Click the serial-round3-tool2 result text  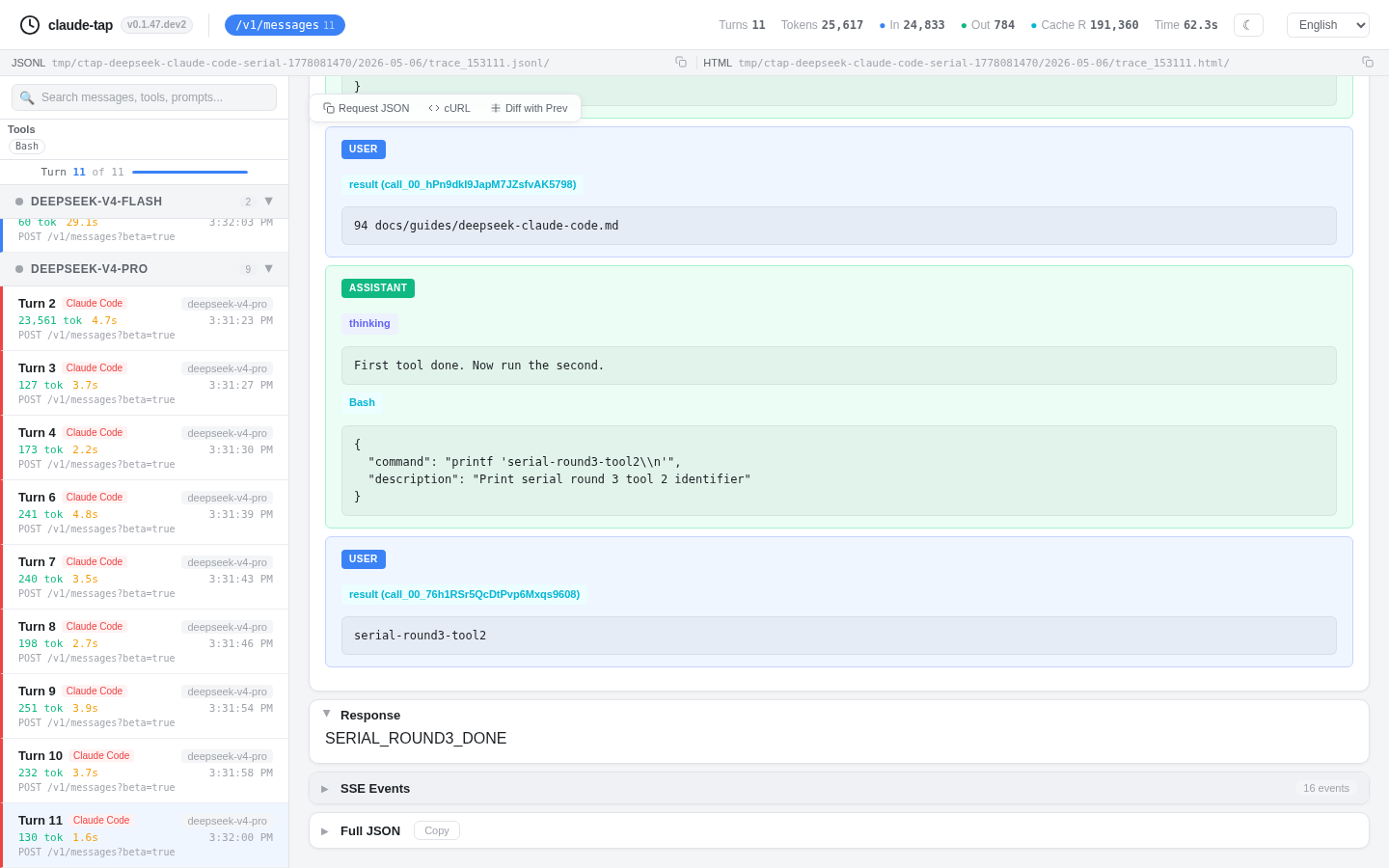pyautogui.click(x=421, y=636)
